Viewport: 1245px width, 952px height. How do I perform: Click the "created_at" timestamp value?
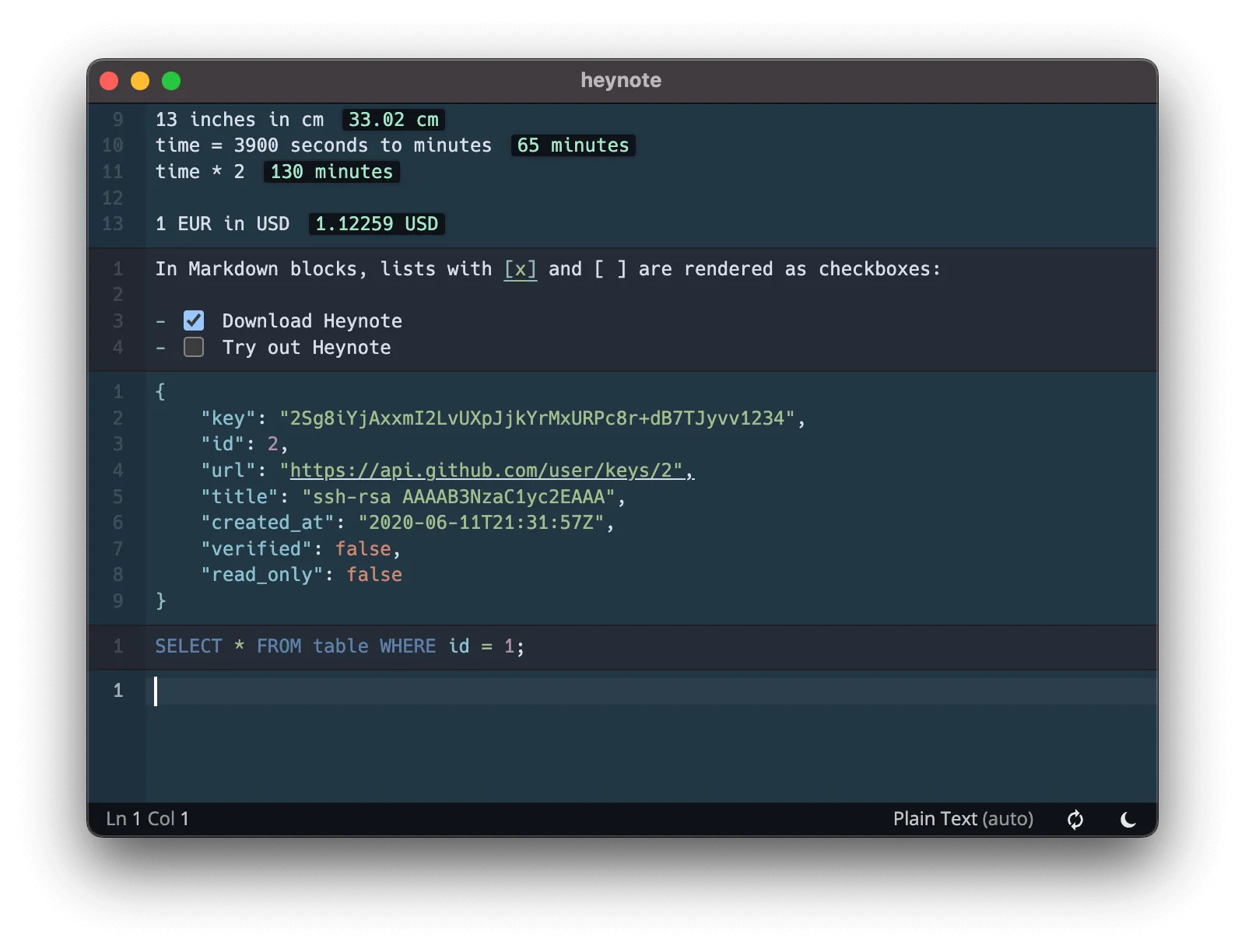point(481,523)
